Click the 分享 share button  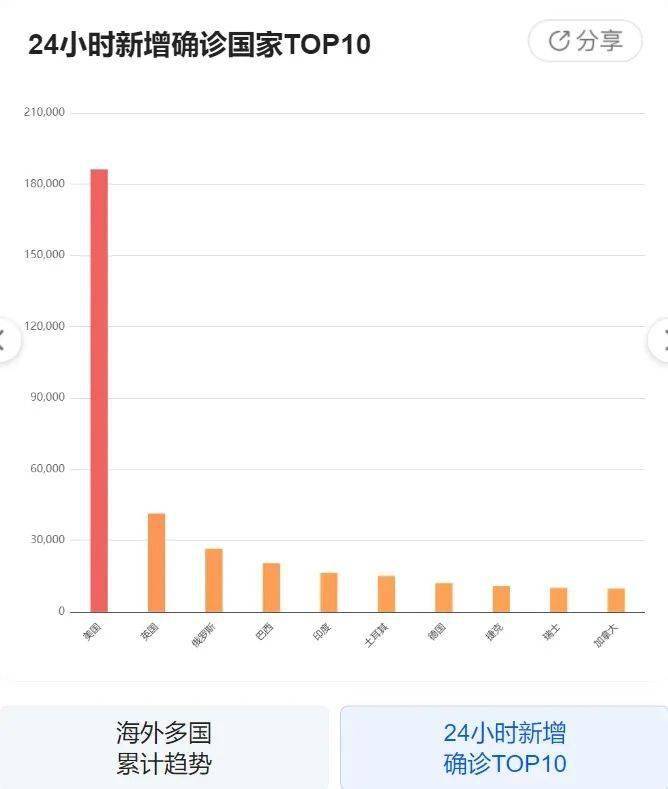coord(585,41)
